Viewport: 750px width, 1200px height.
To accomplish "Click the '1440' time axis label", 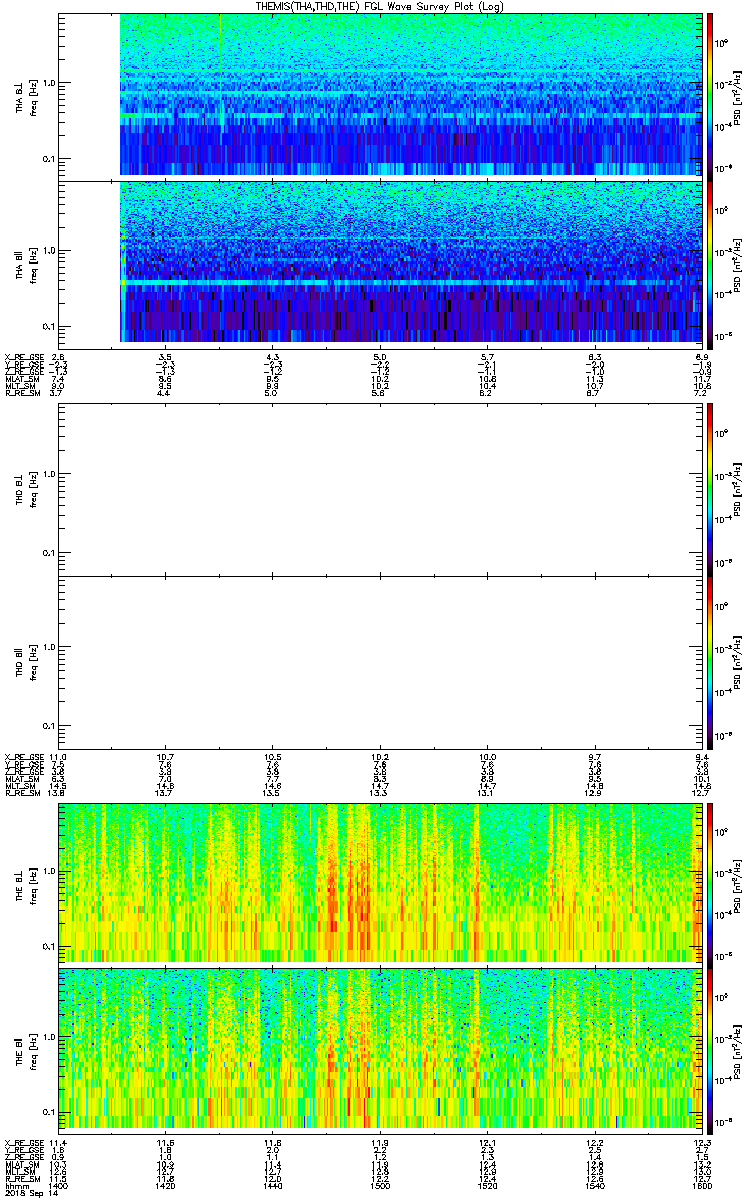I will pyautogui.click(x=273, y=1185).
